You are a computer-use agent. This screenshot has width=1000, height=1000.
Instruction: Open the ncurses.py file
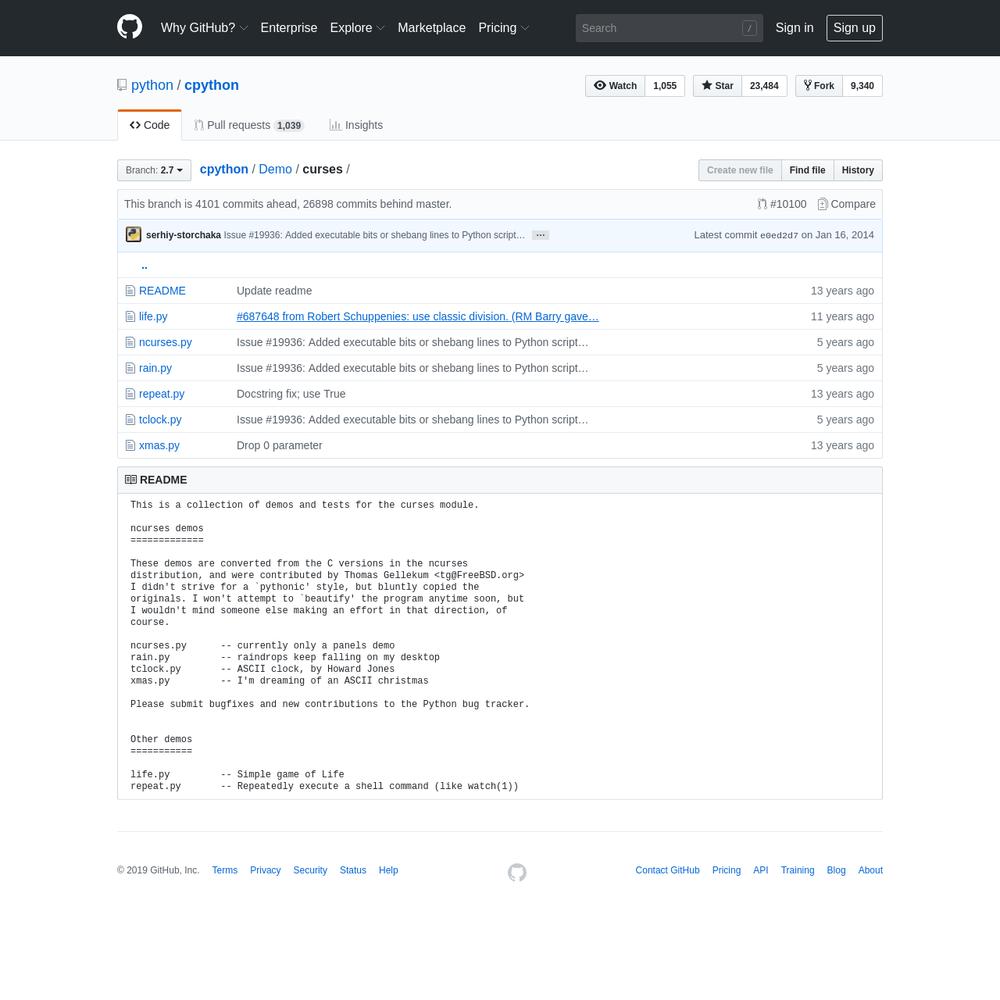(165, 342)
